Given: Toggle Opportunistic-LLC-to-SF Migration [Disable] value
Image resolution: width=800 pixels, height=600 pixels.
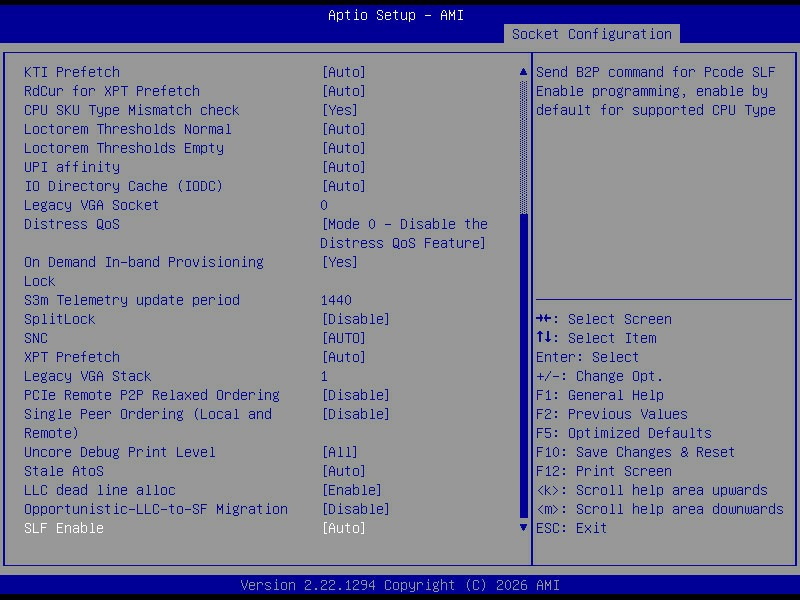Looking at the screenshot, I should click(x=356, y=509).
